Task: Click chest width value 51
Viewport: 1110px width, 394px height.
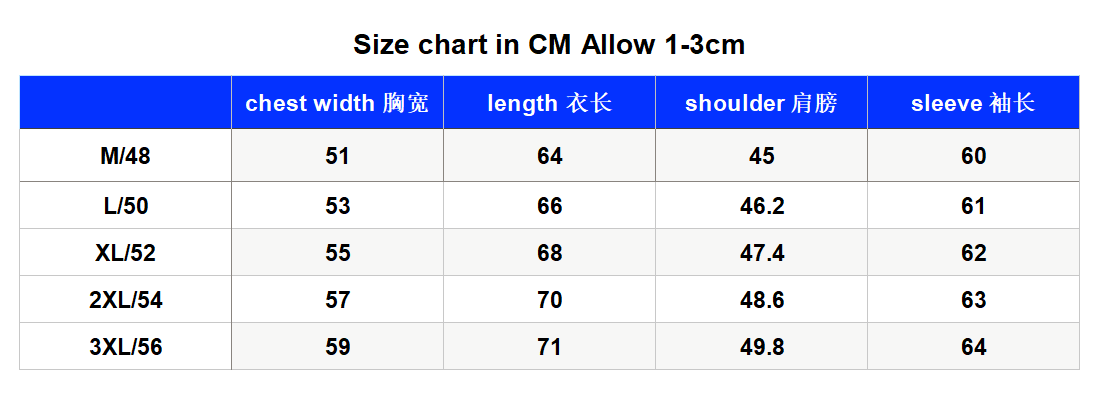Action: point(338,156)
